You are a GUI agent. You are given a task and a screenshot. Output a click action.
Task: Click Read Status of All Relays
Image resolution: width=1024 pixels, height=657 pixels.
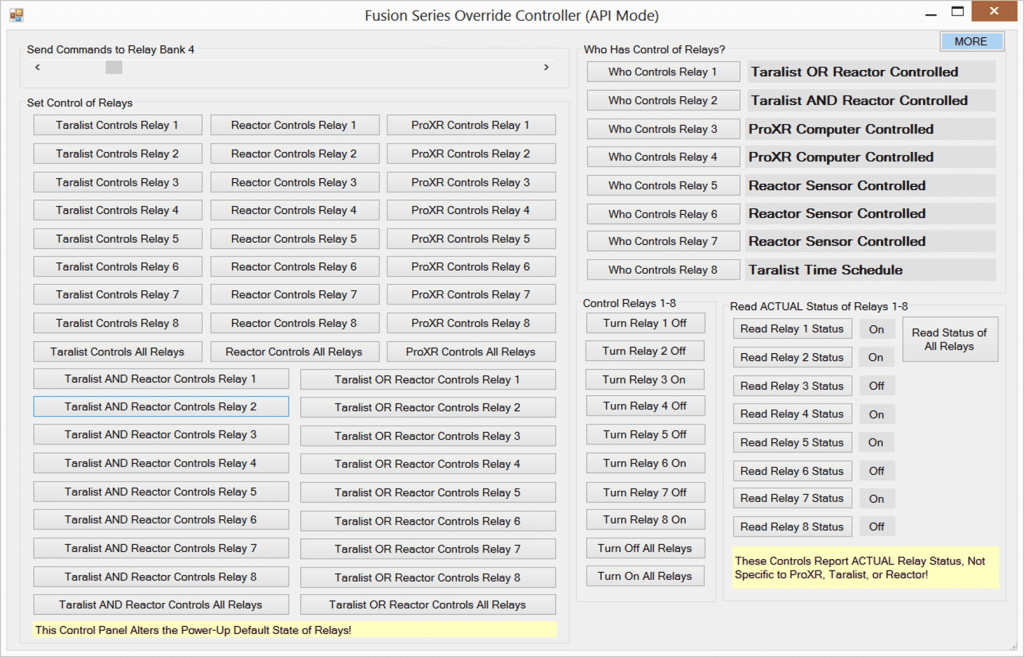click(x=949, y=339)
